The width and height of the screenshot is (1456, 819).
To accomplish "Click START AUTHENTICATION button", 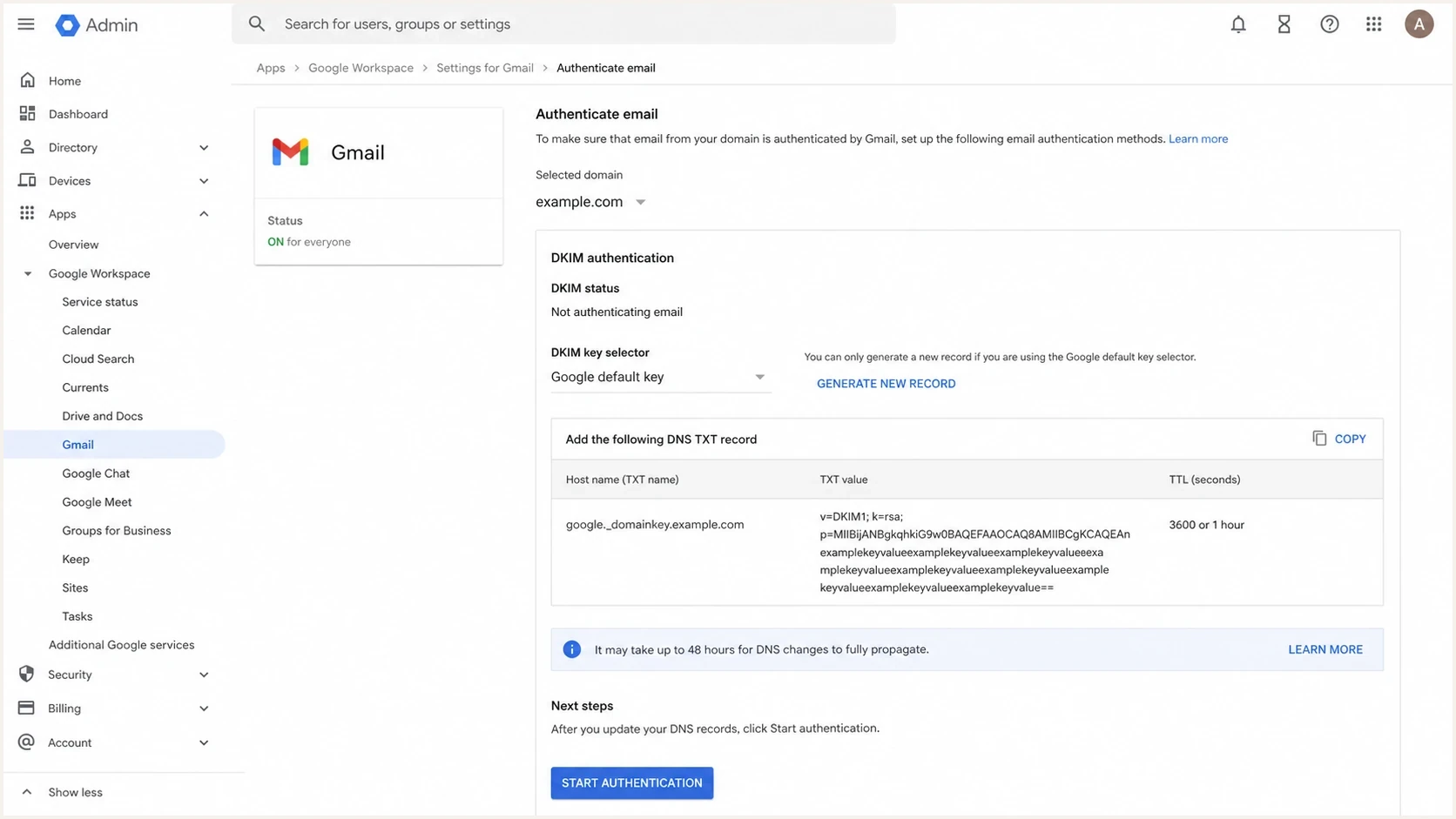I will [x=631, y=783].
